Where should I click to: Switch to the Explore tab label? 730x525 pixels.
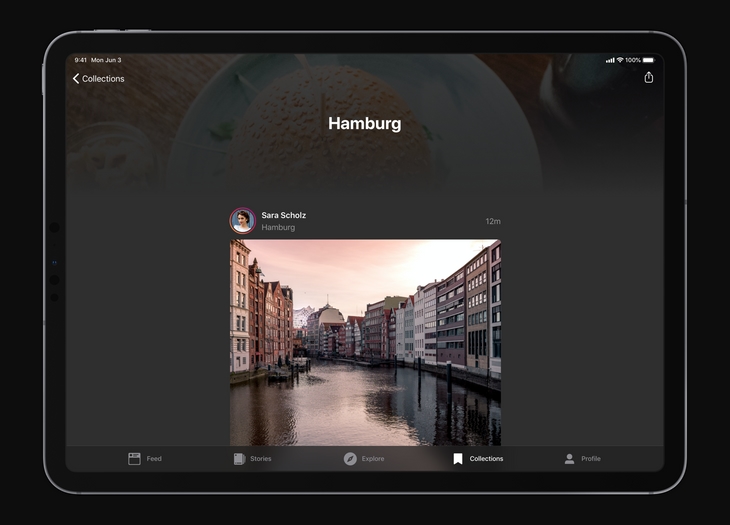tap(373, 459)
